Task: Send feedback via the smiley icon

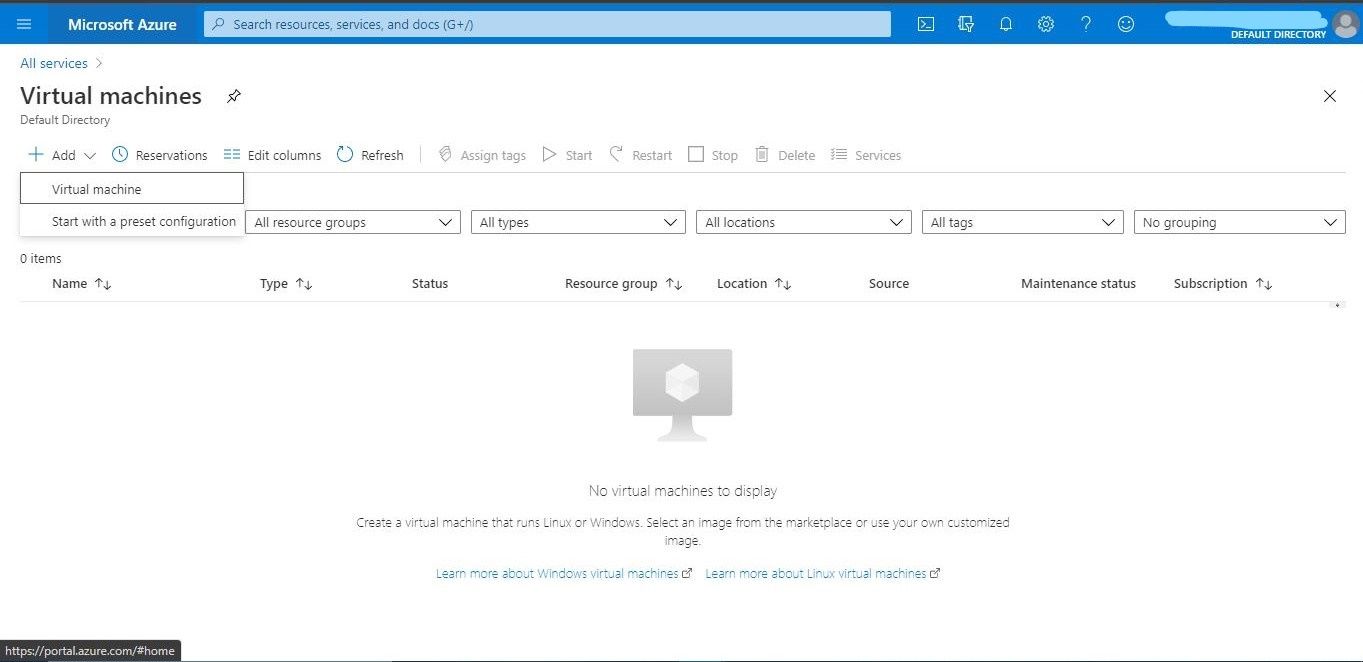Action: [1125, 23]
